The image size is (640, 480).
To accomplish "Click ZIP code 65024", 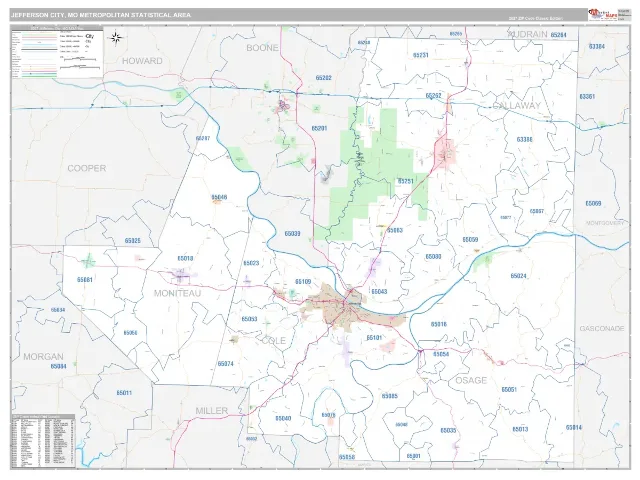I will coord(518,276).
